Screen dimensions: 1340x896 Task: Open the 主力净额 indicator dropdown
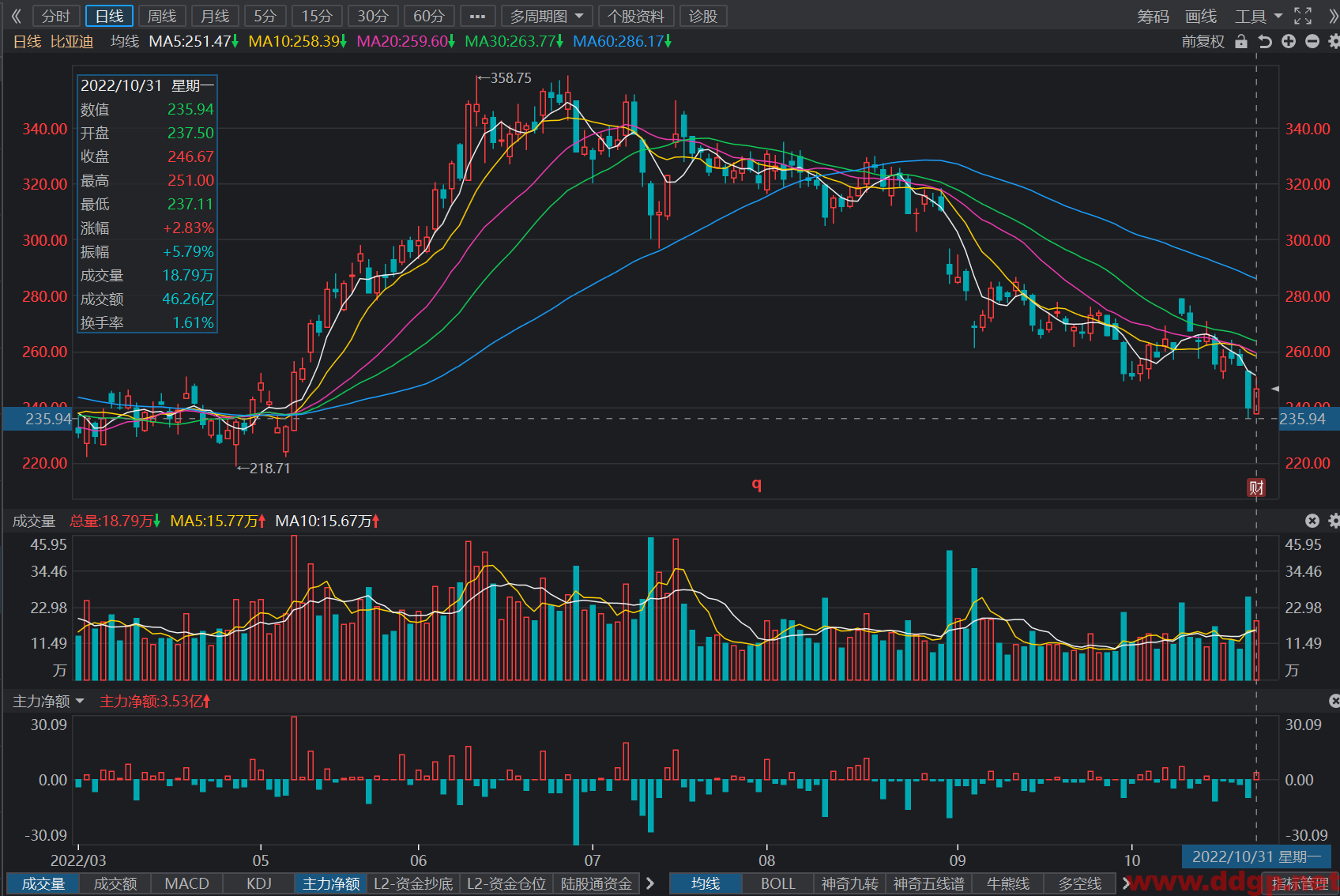coord(48,701)
